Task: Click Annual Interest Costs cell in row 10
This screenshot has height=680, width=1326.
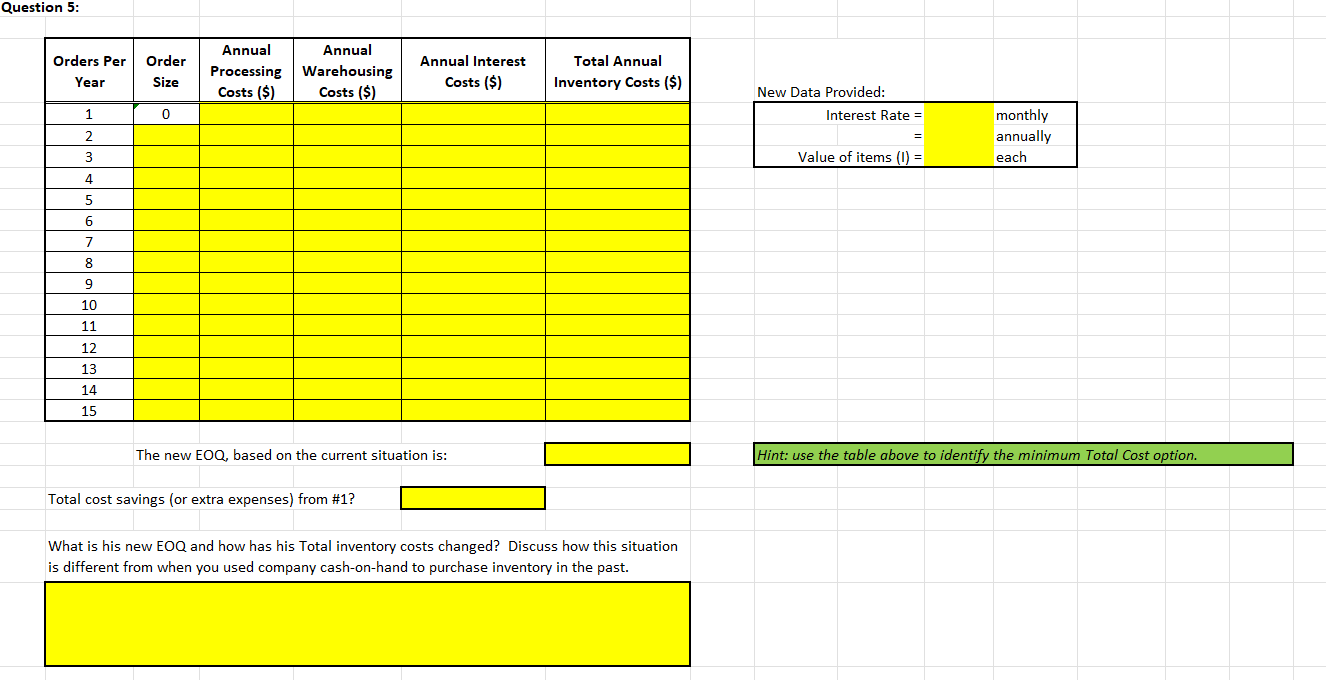Action: (x=473, y=304)
